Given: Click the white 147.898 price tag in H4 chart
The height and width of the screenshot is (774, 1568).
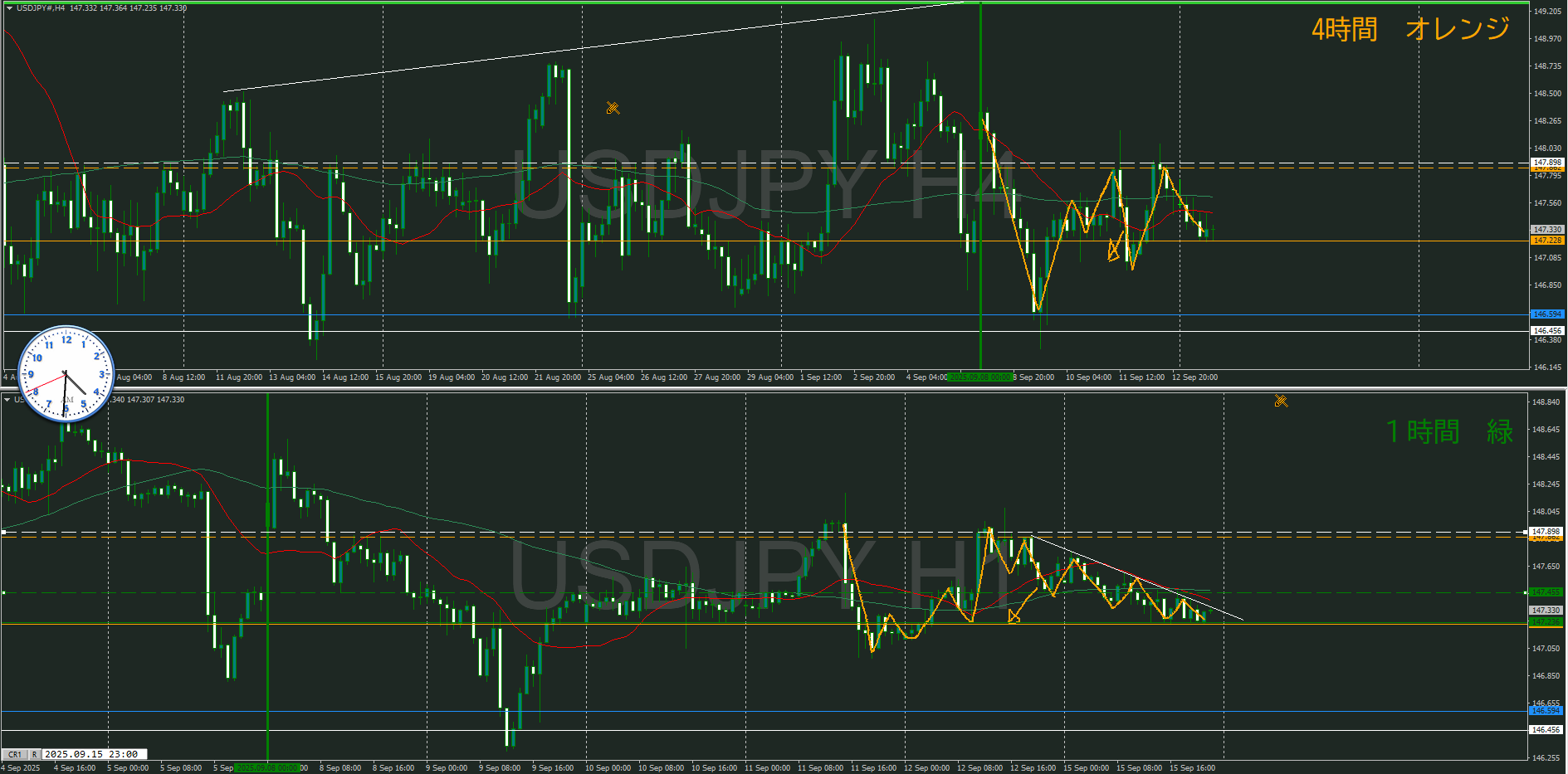Looking at the screenshot, I should point(1547,163).
